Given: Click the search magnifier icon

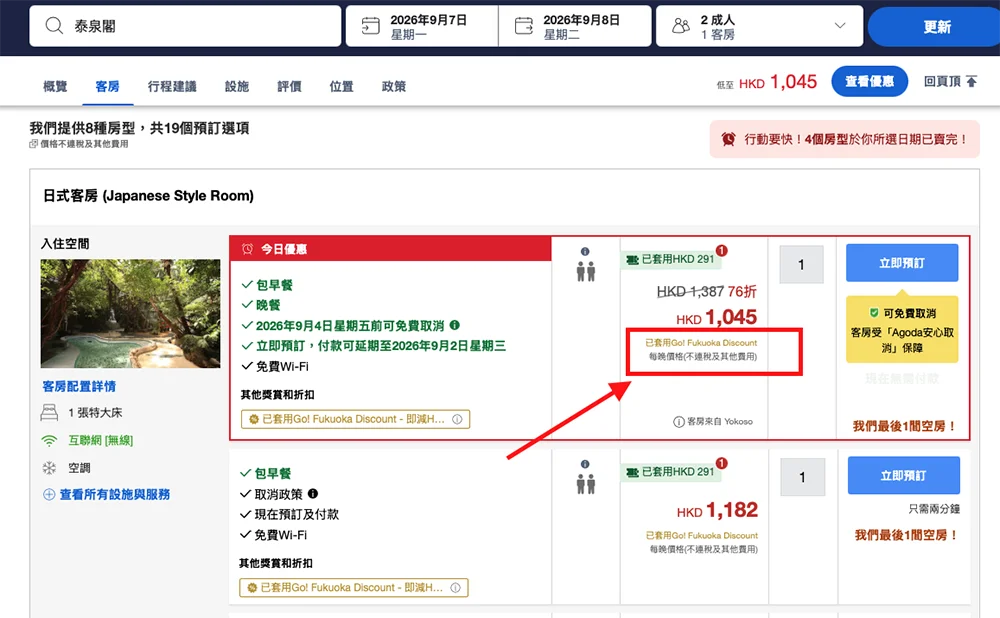Looking at the screenshot, I should point(54,26).
